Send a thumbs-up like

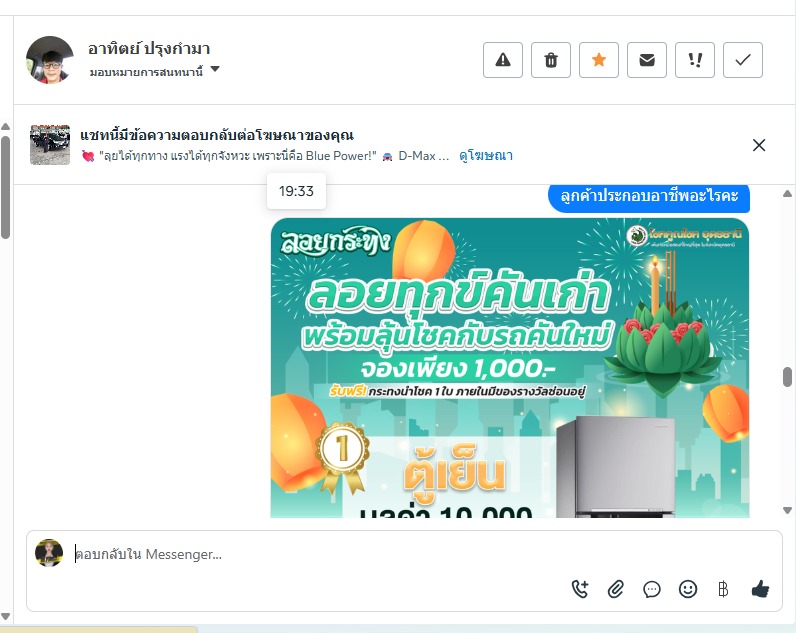pos(760,589)
